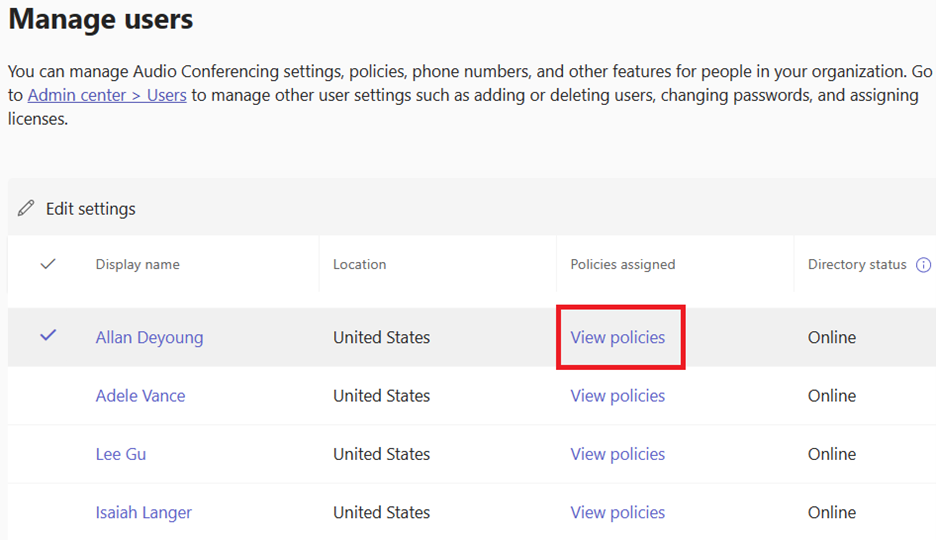
Task: Open the Admin center > Users link
Action: [x=107, y=96]
